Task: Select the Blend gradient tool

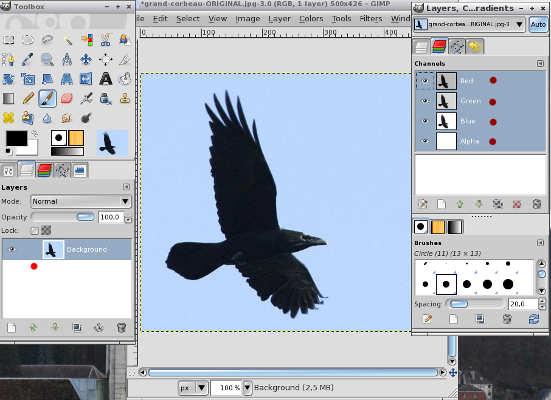Action: coord(8,98)
